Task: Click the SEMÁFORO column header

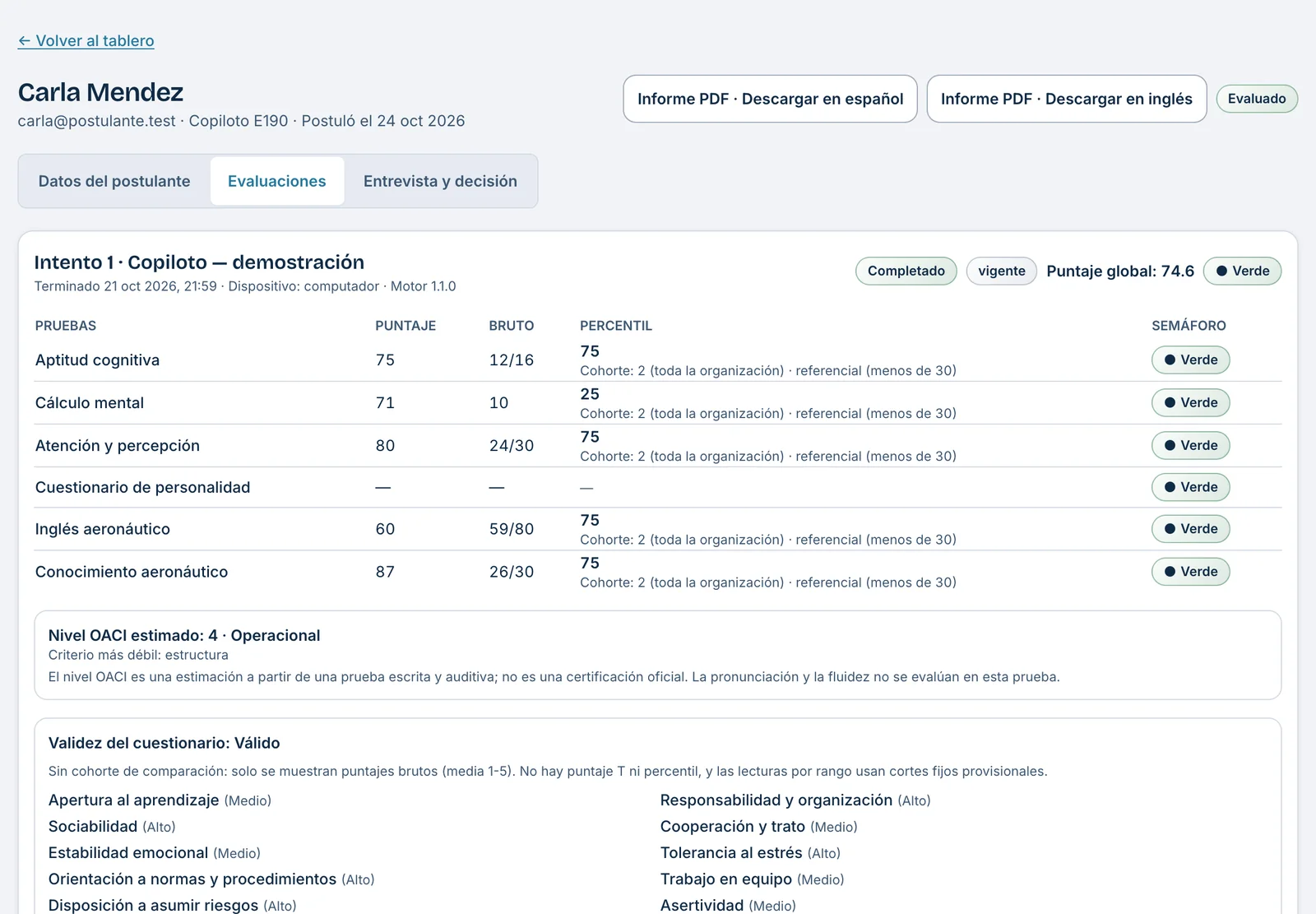Action: coord(1189,326)
